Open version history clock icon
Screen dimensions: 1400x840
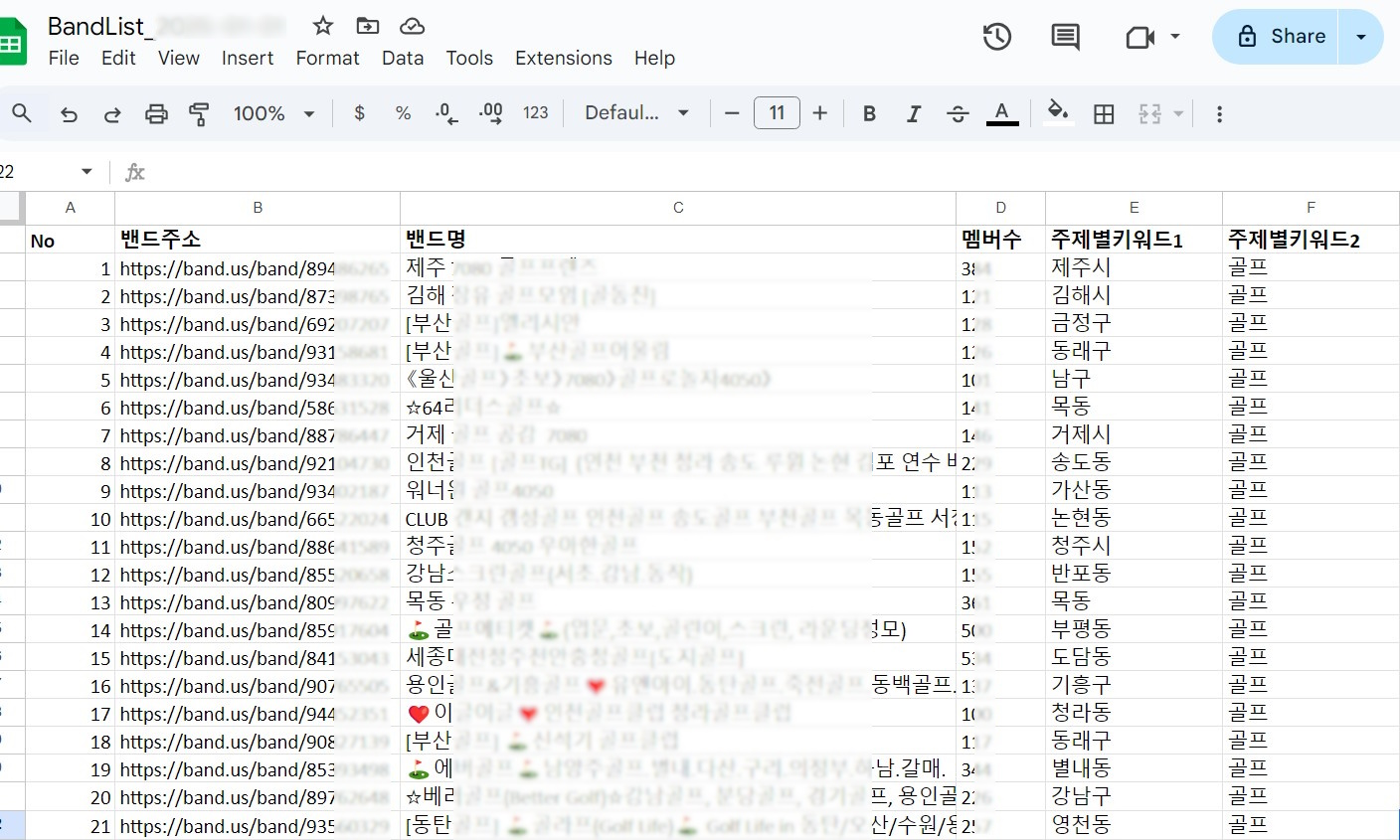point(996,37)
